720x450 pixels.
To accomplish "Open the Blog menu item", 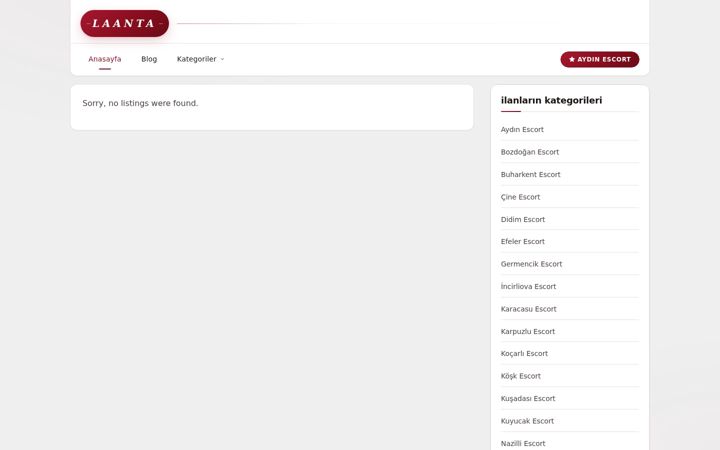I will (x=149, y=59).
